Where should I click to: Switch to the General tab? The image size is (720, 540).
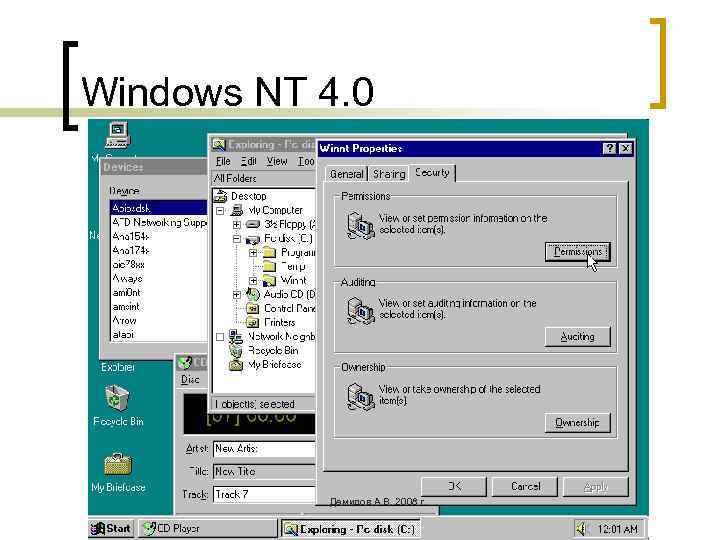(346, 174)
